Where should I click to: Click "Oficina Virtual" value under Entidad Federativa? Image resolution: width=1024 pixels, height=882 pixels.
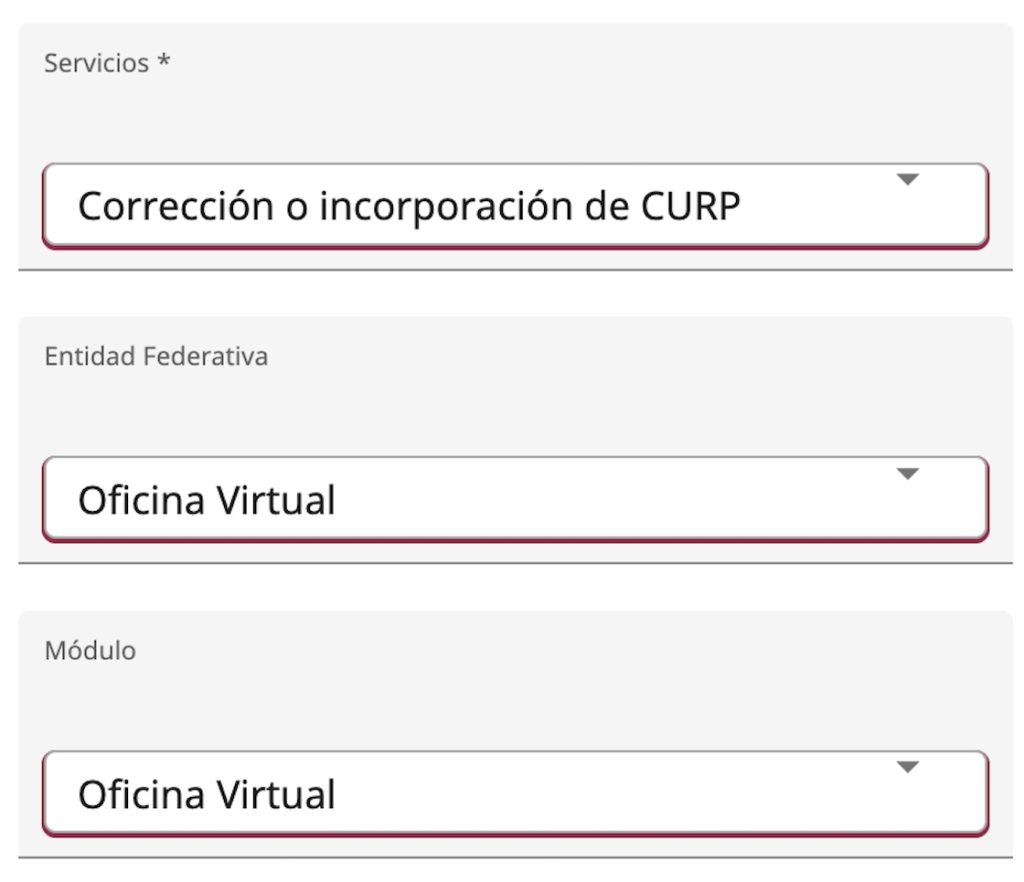[x=206, y=500]
